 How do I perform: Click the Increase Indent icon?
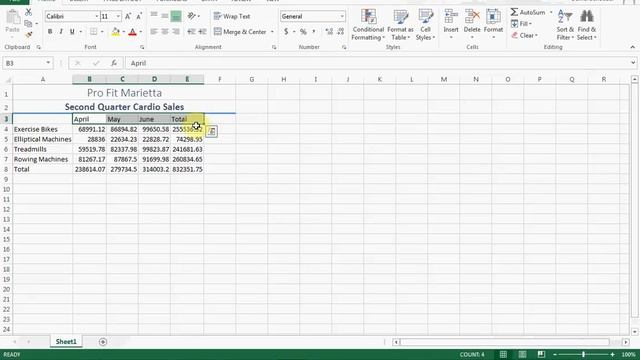point(202,31)
